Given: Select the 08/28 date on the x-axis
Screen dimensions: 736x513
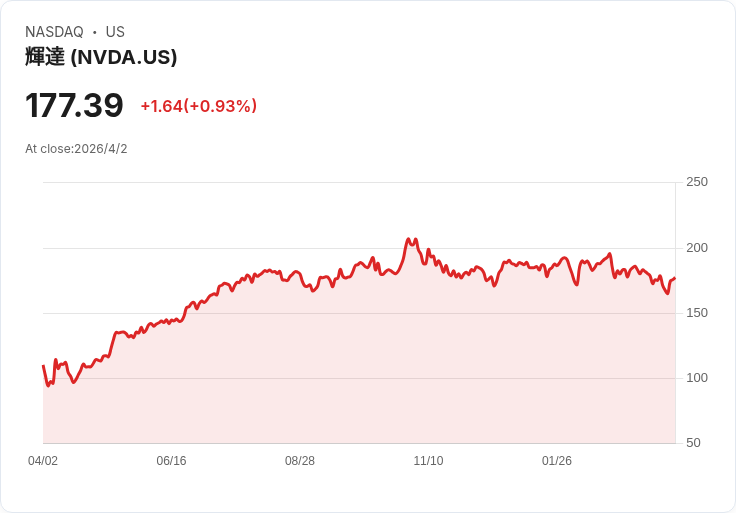Looking at the screenshot, I should point(300,461).
